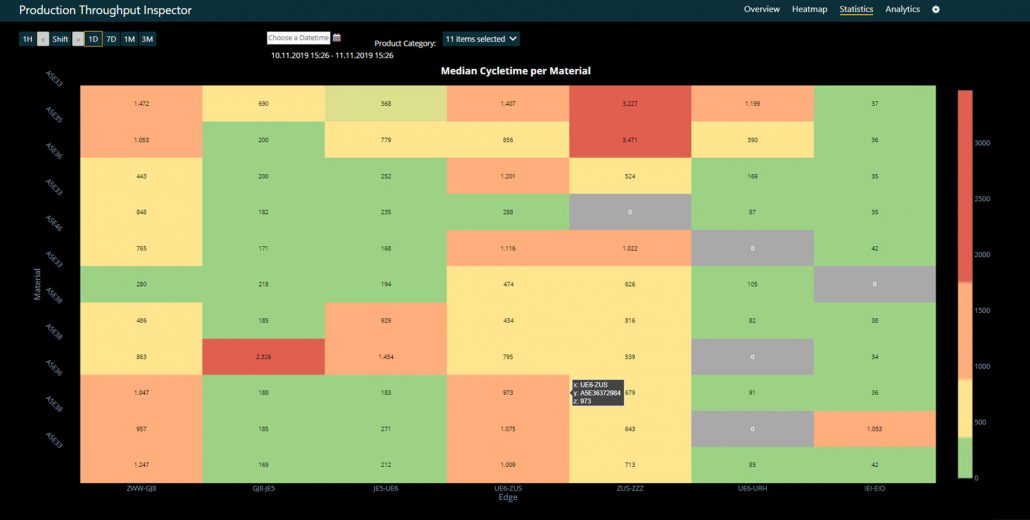The width and height of the screenshot is (1030, 520).
Task: Click the heatmap cell showing 443
Action: [141, 176]
